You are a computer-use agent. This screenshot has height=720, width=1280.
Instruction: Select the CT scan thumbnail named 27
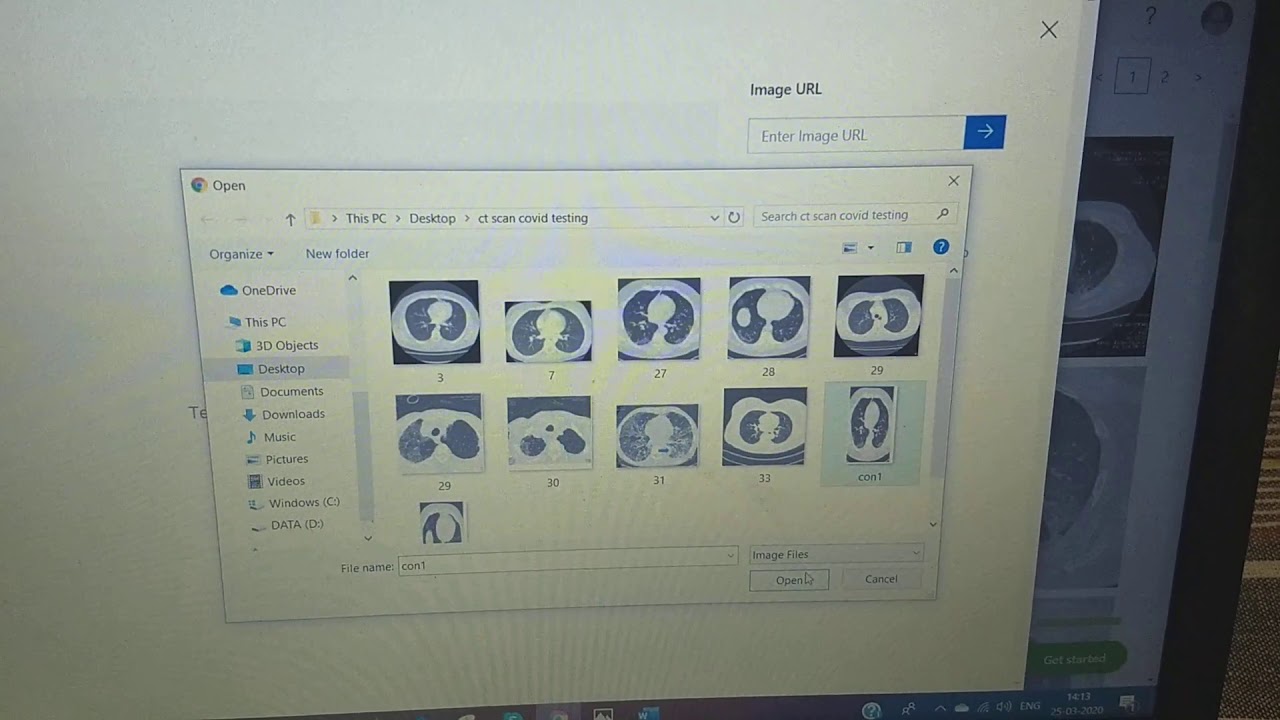click(x=659, y=319)
